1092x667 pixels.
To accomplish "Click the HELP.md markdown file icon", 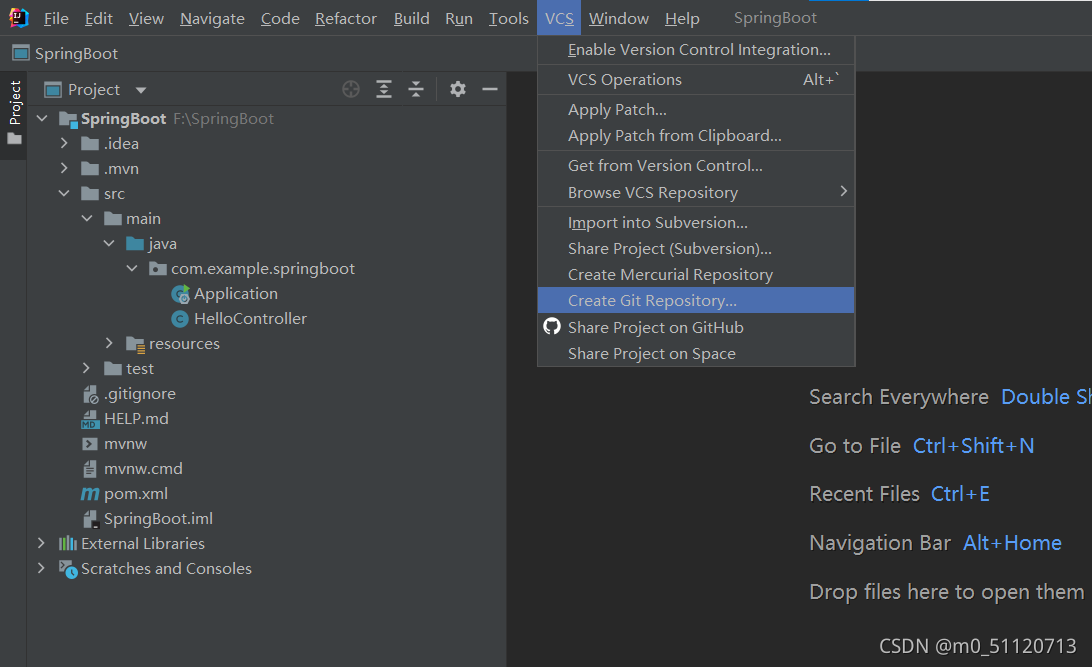I will pos(90,419).
